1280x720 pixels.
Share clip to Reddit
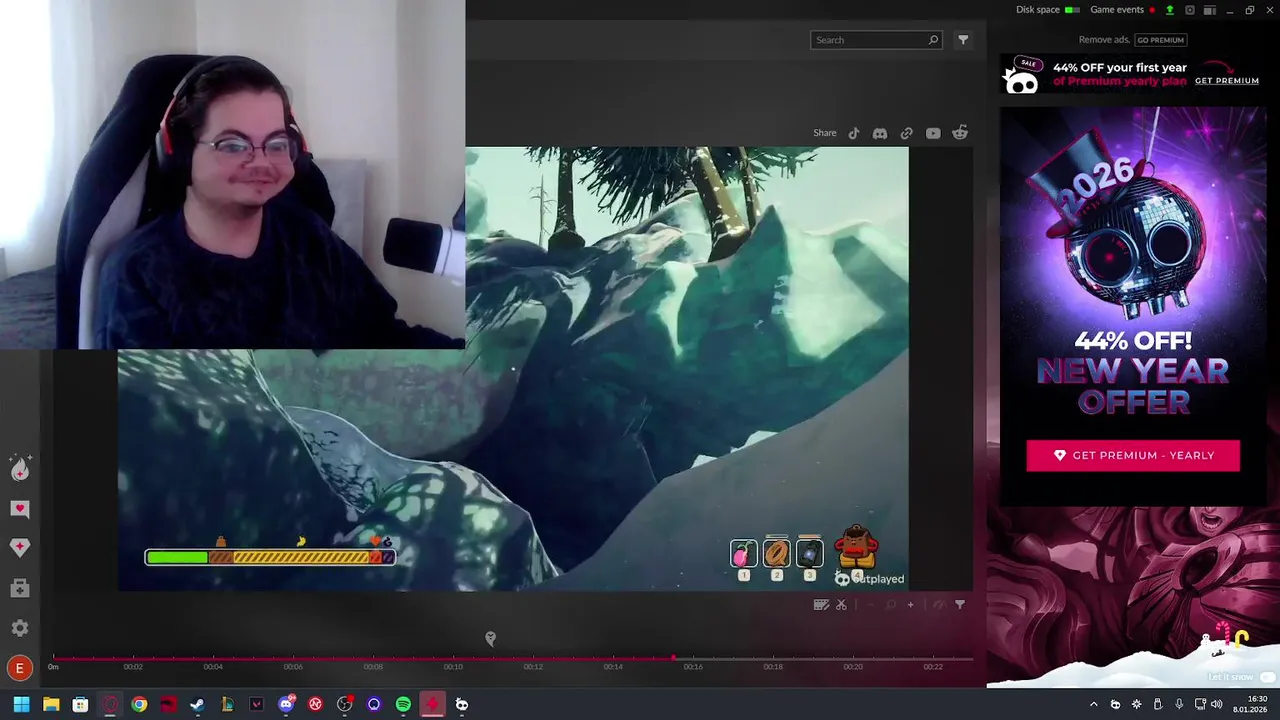coord(960,133)
